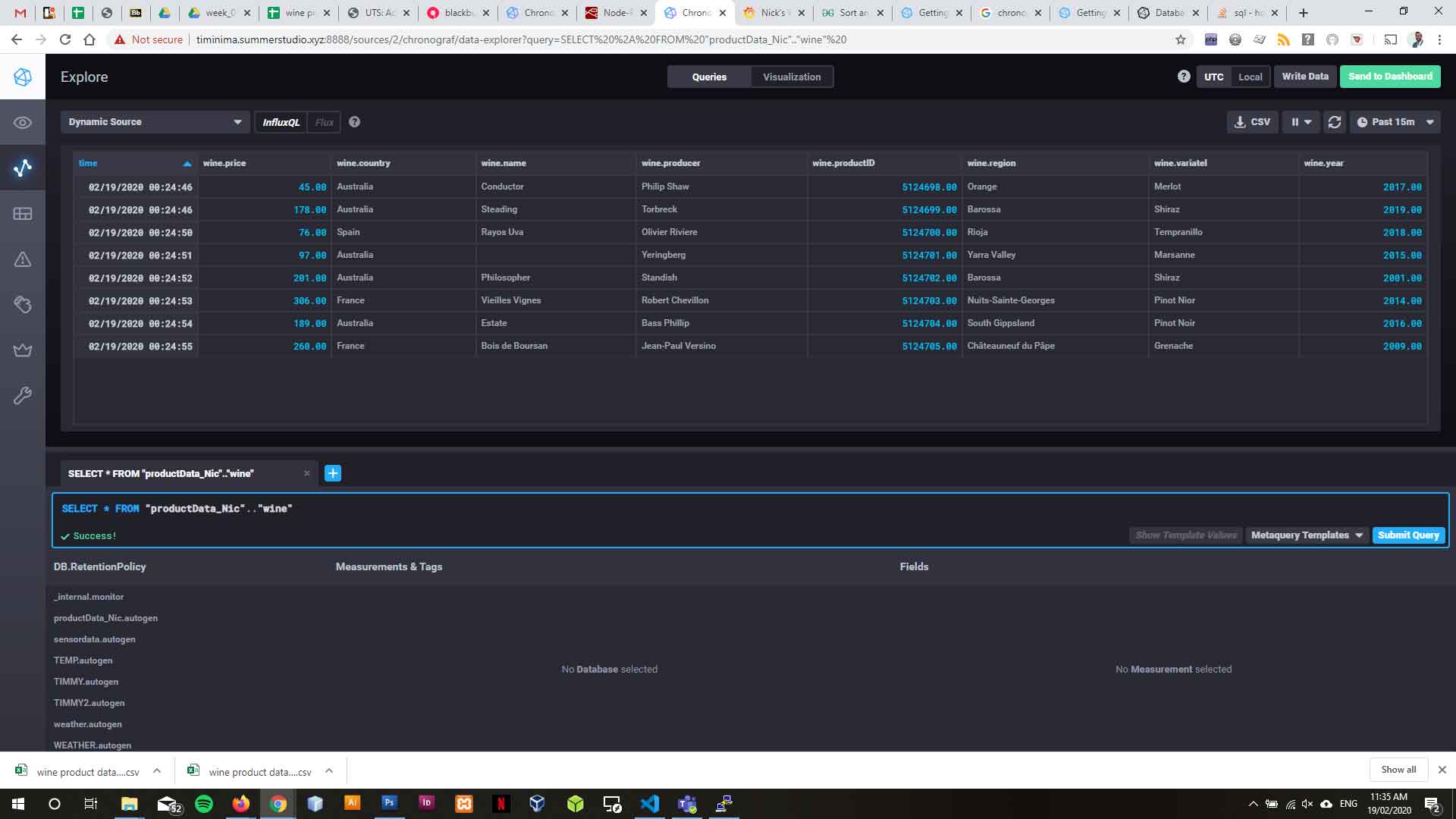Click the help icon next to Flux
Image resolution: width=1456 pixels, height=819 pixels.
pos(354,122)
